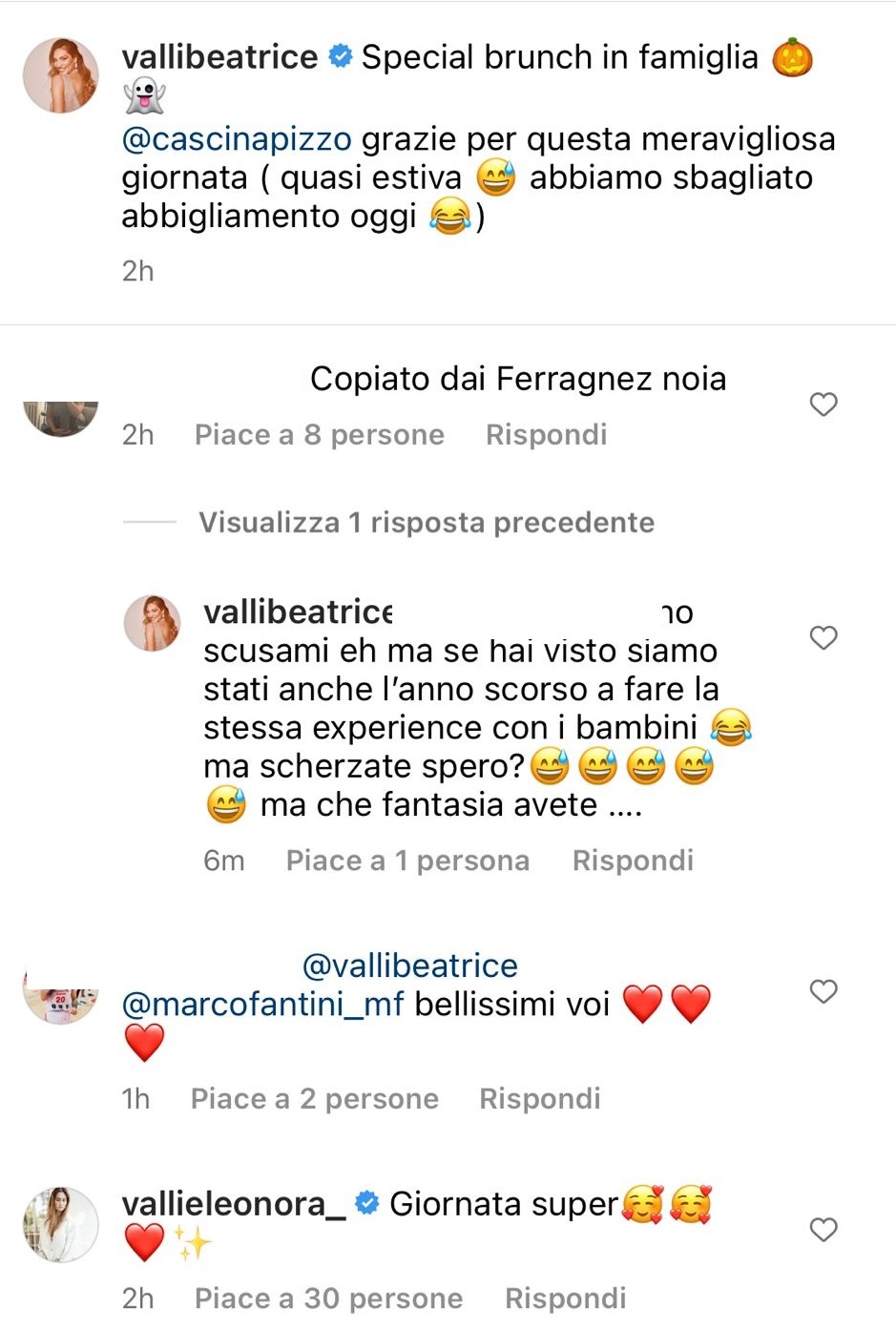Tap the verified badge beside vallieleonora_
The height and width of the screenshot is (1329, 896).
[367, 1204]
